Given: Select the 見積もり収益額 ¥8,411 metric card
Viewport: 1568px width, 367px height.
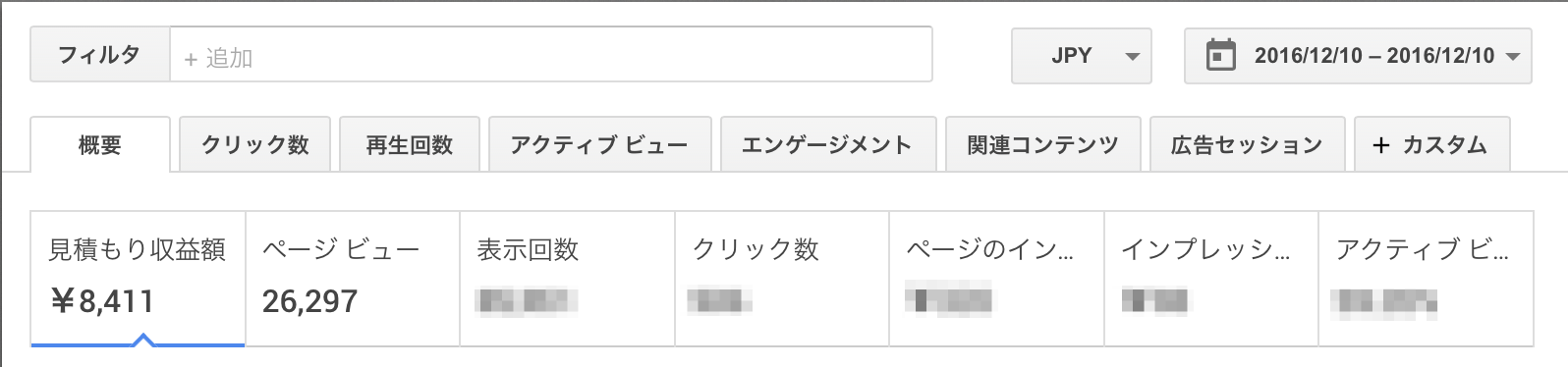Looking at the screenshot, I should [138, 279].
